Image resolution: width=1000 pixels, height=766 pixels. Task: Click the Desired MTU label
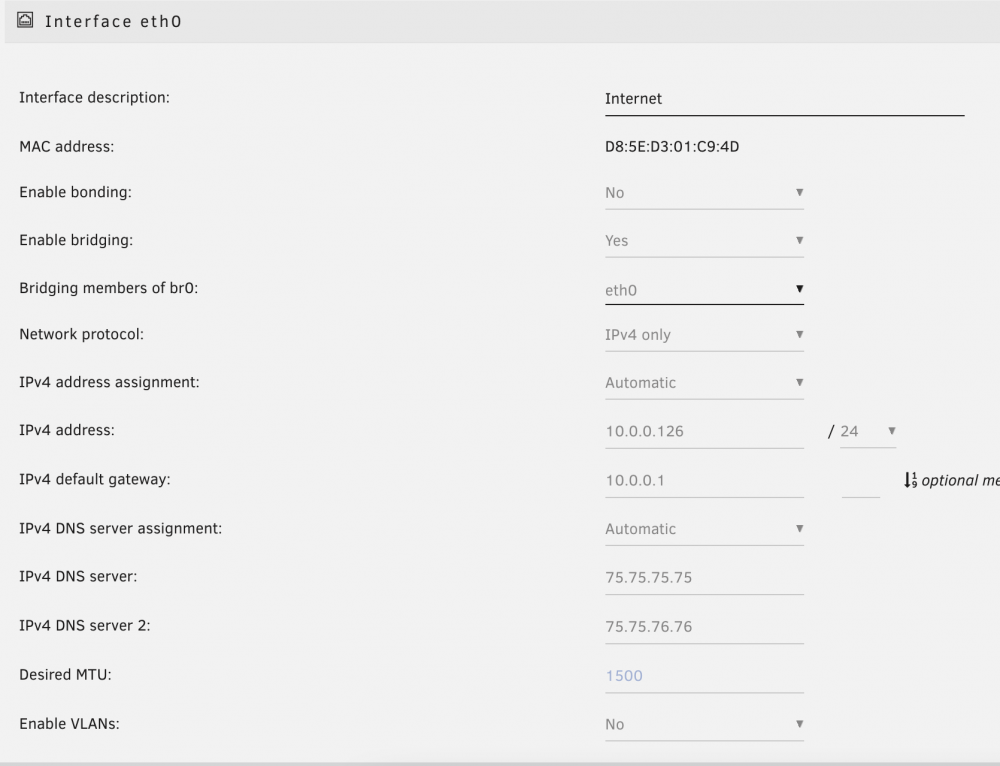tap(65, 675)
